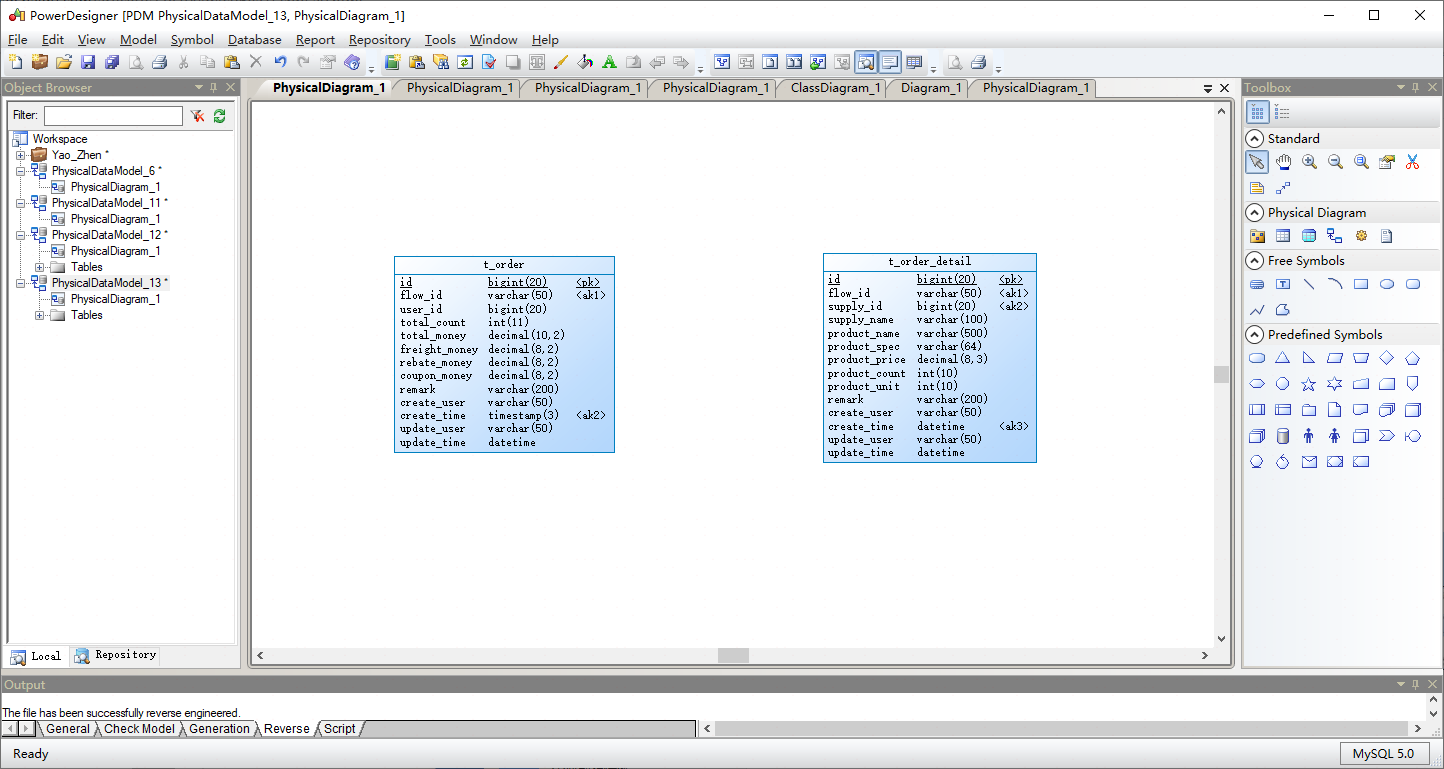Open the Database menu

tap(254, 40)
